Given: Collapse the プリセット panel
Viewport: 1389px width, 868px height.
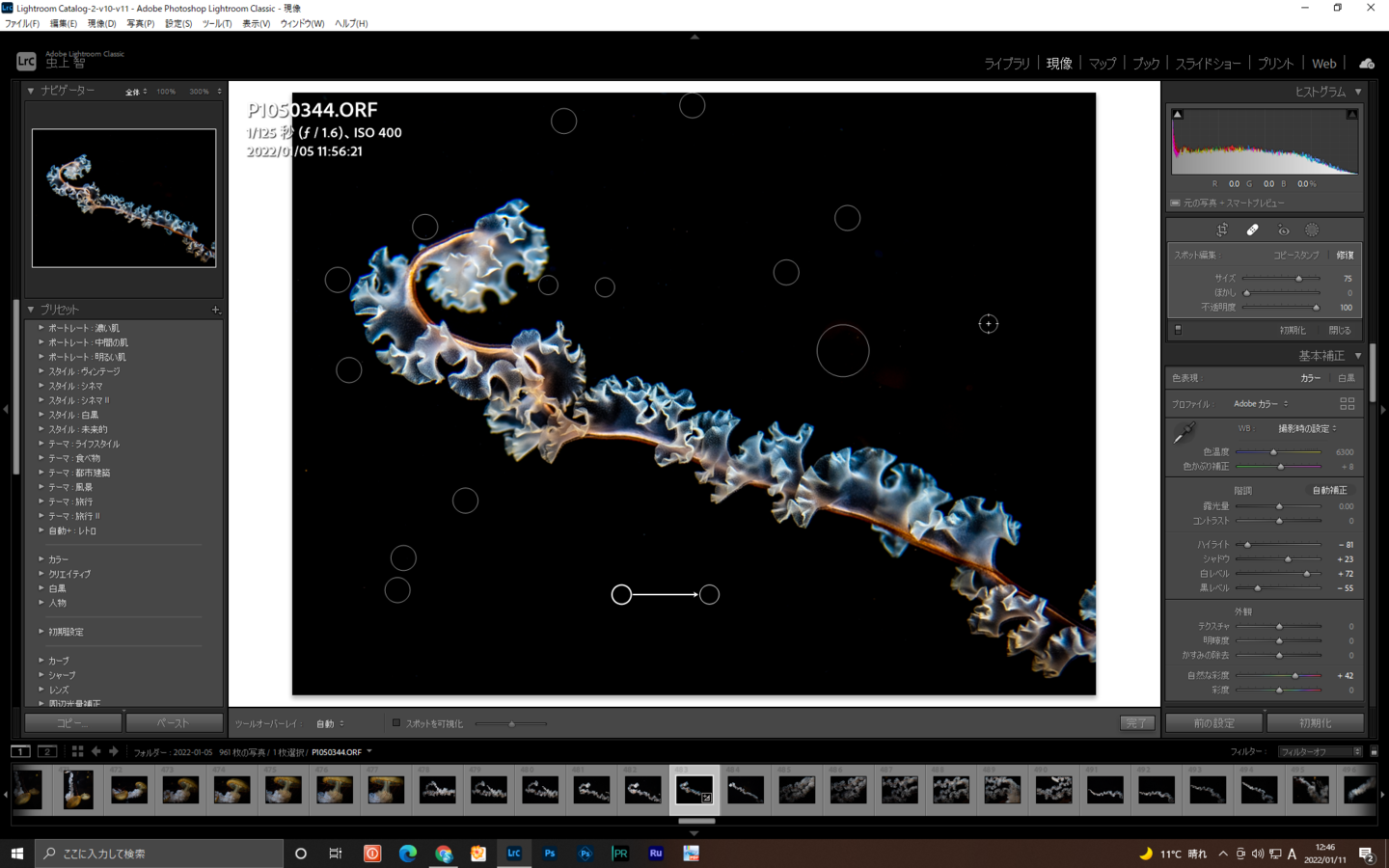Looking at the screenshot, I should point(31,310).
